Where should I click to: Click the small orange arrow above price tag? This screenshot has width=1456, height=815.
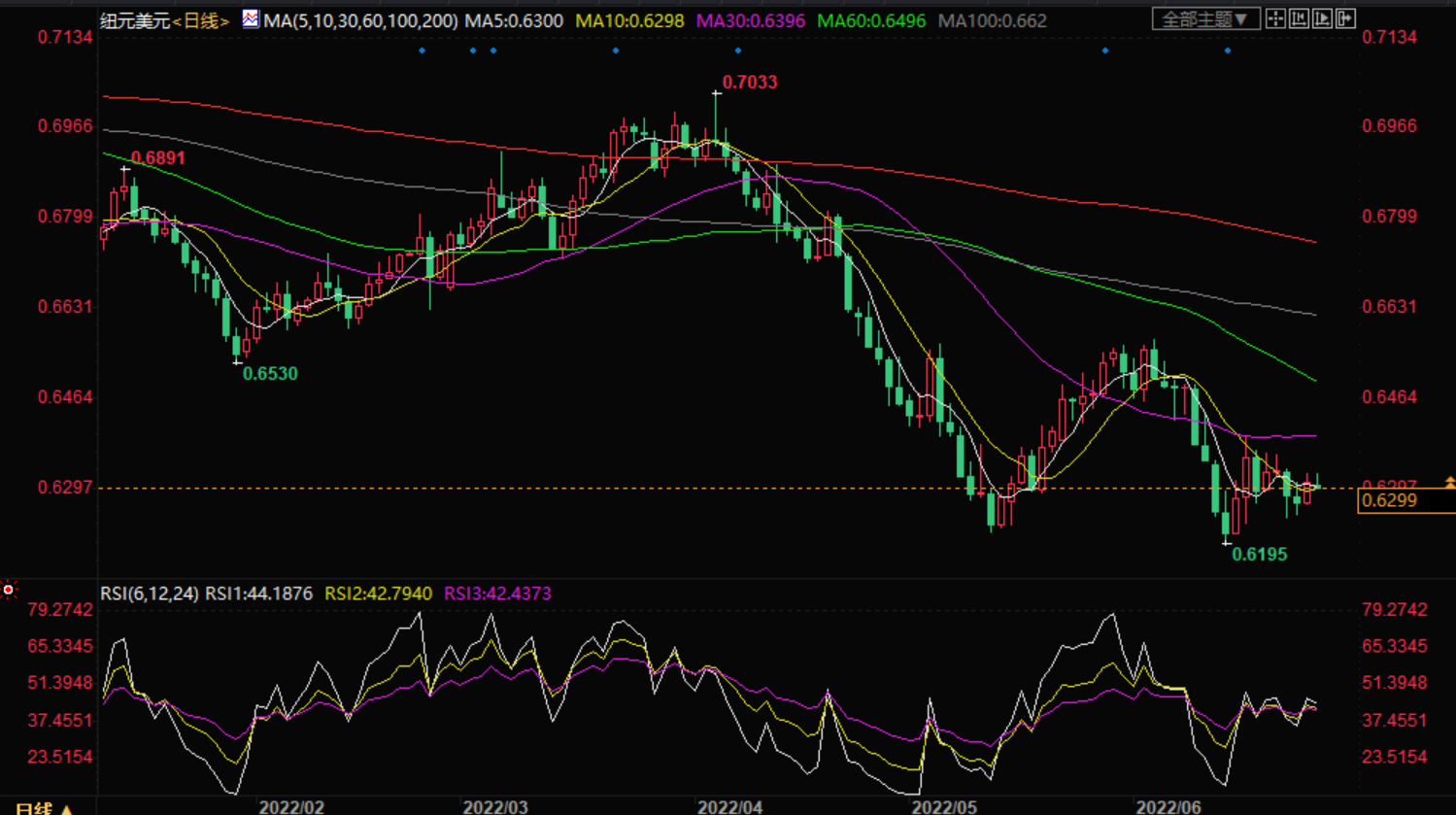[x=1449, y=481]
